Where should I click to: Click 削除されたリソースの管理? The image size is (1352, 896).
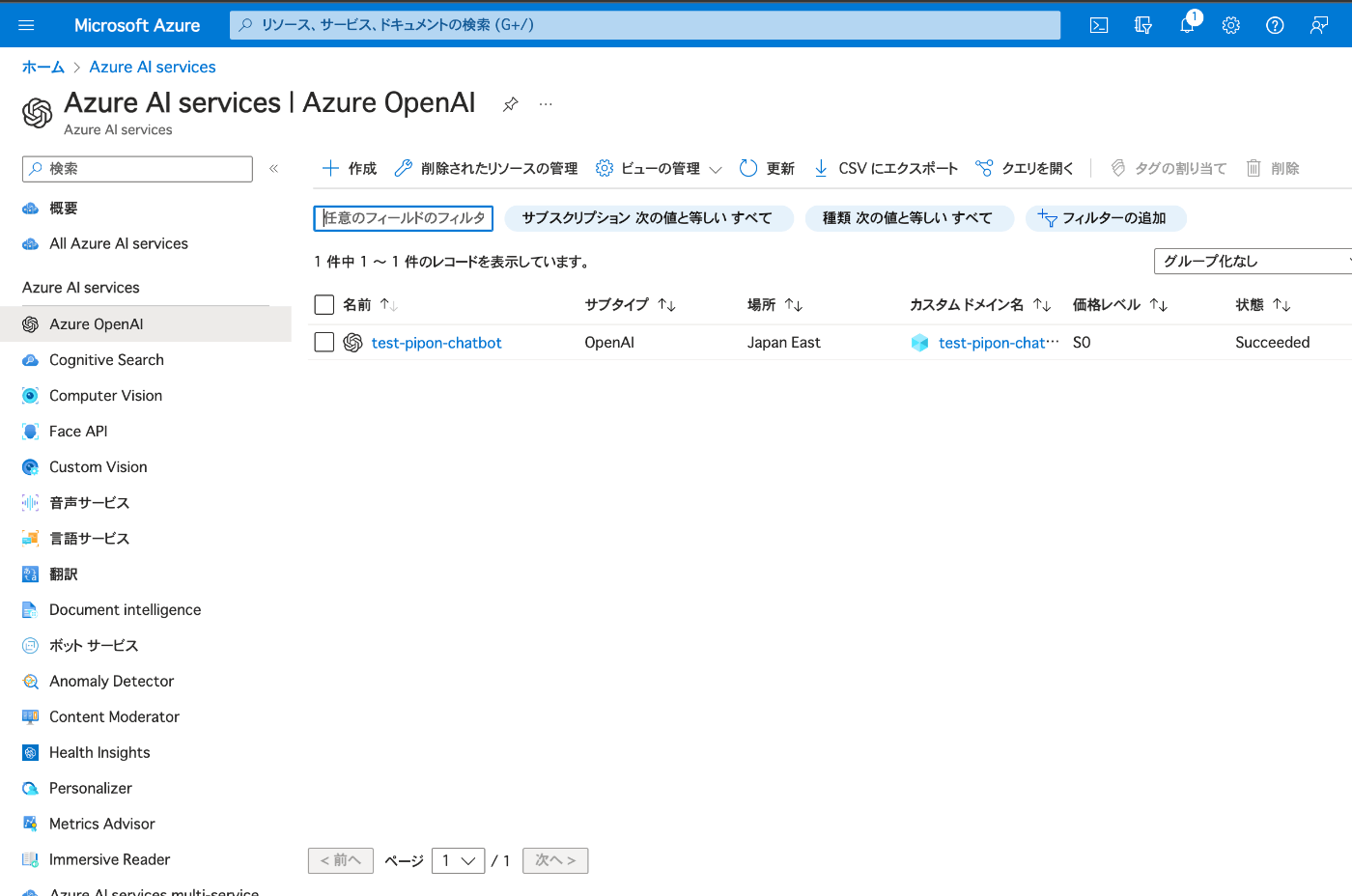[x=486, y=168]
